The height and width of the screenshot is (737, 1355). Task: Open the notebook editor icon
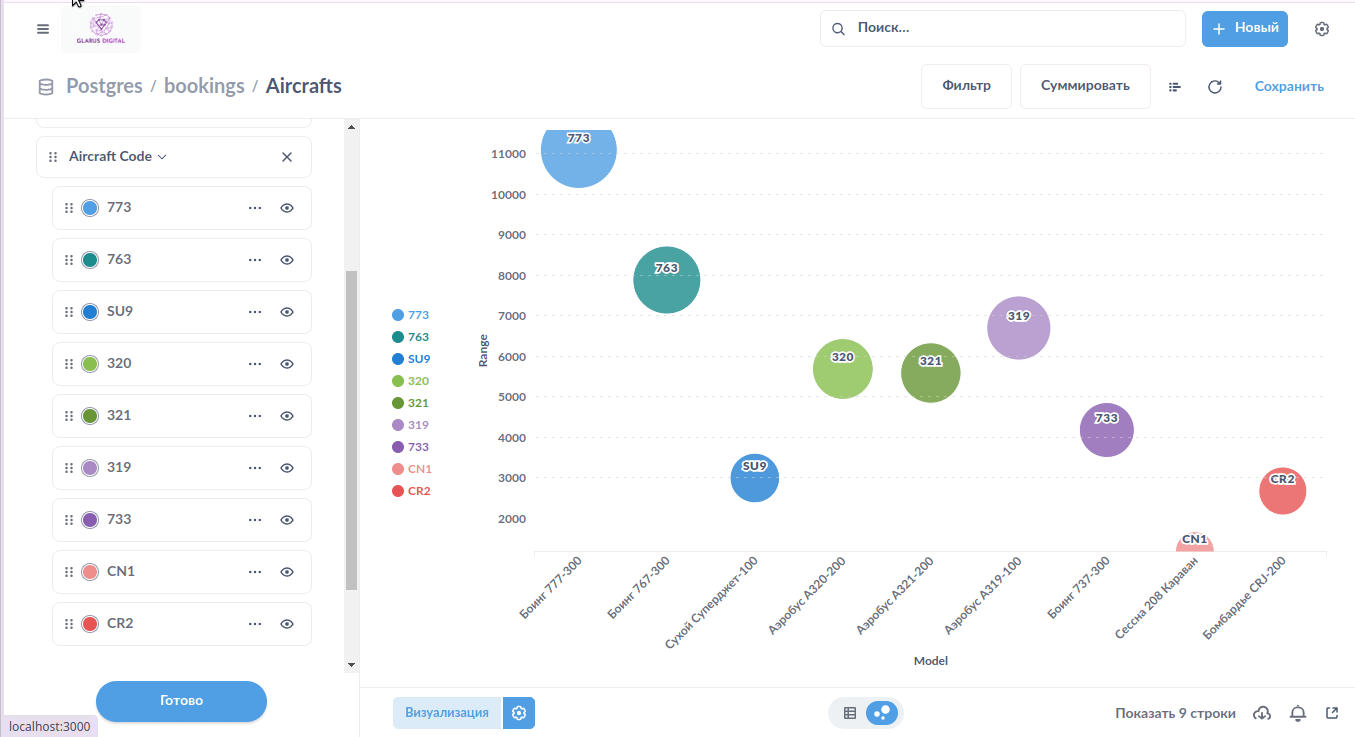(x=1174, y=87)
